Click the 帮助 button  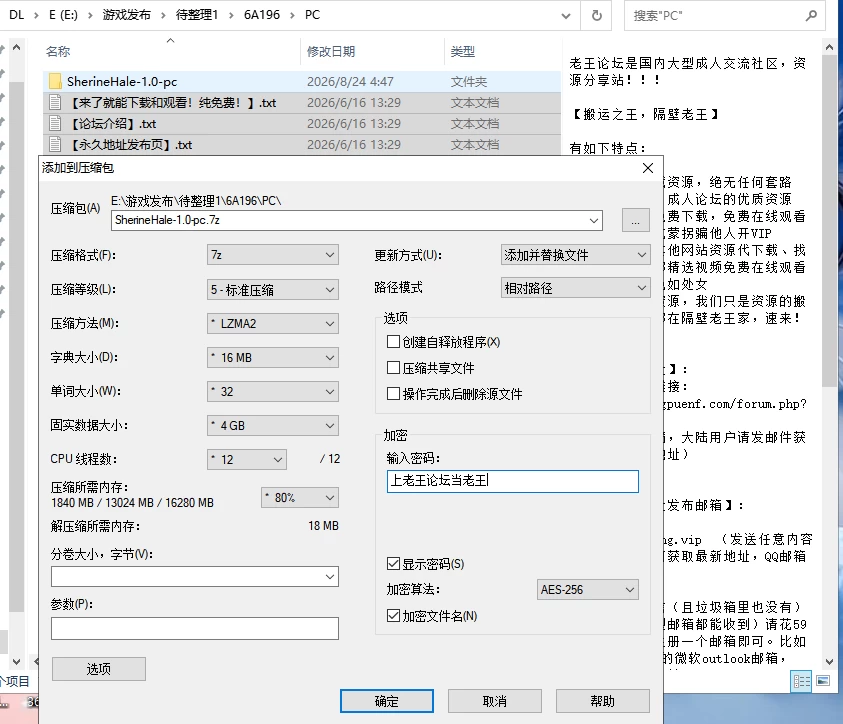(603, 701)
